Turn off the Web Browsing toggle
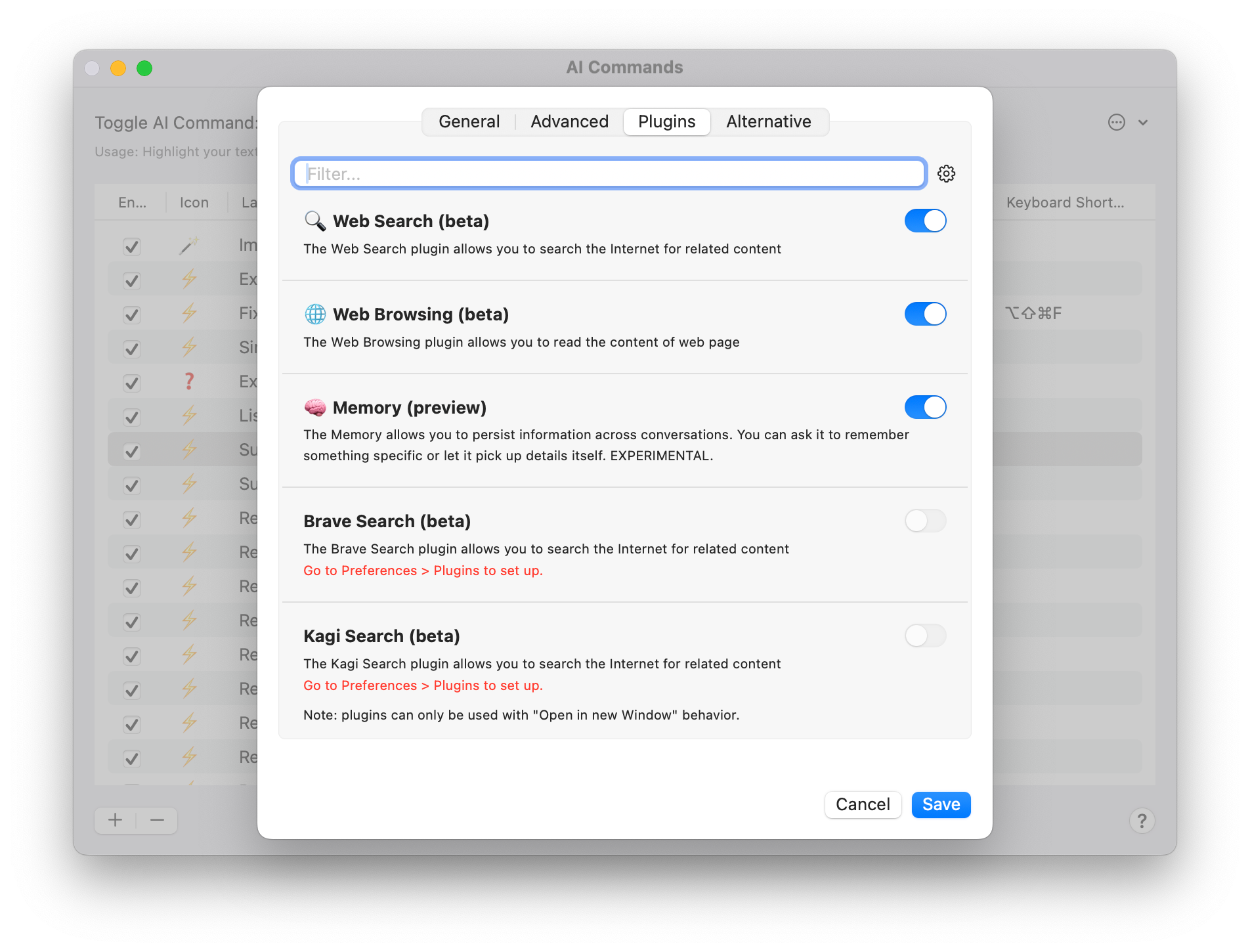 [x=925, y=314]
